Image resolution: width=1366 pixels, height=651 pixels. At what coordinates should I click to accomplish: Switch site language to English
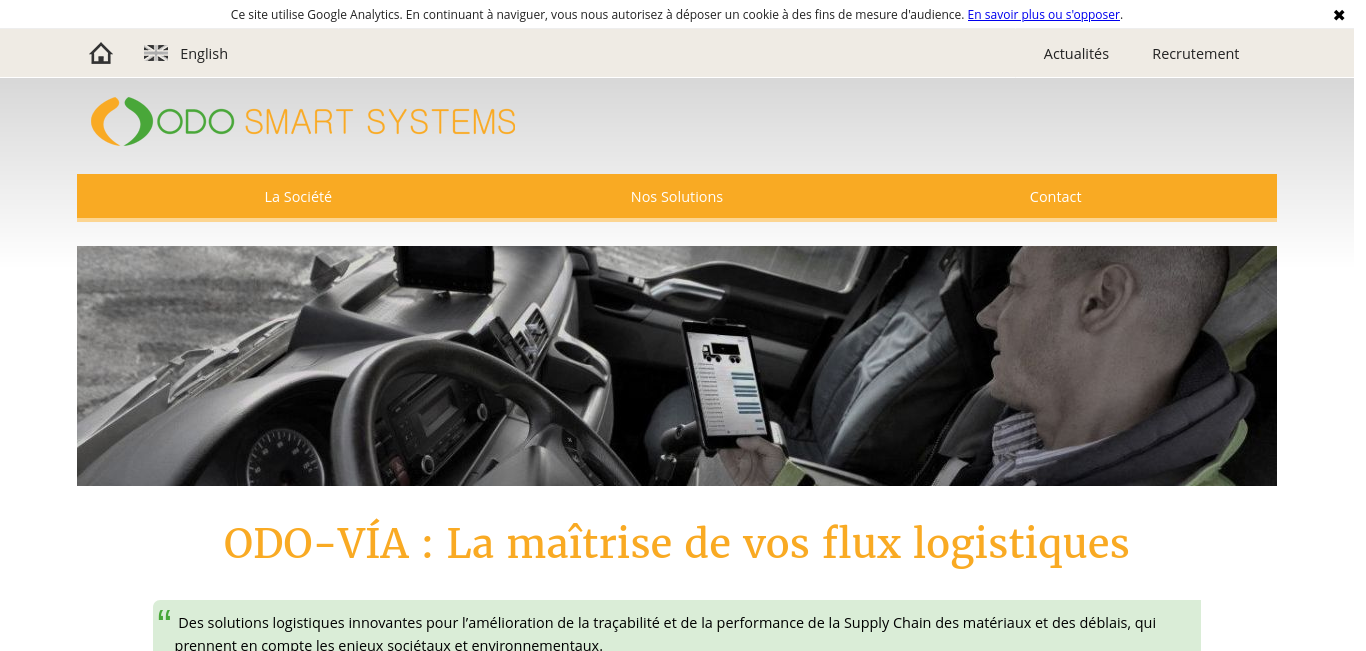(204, 54)
